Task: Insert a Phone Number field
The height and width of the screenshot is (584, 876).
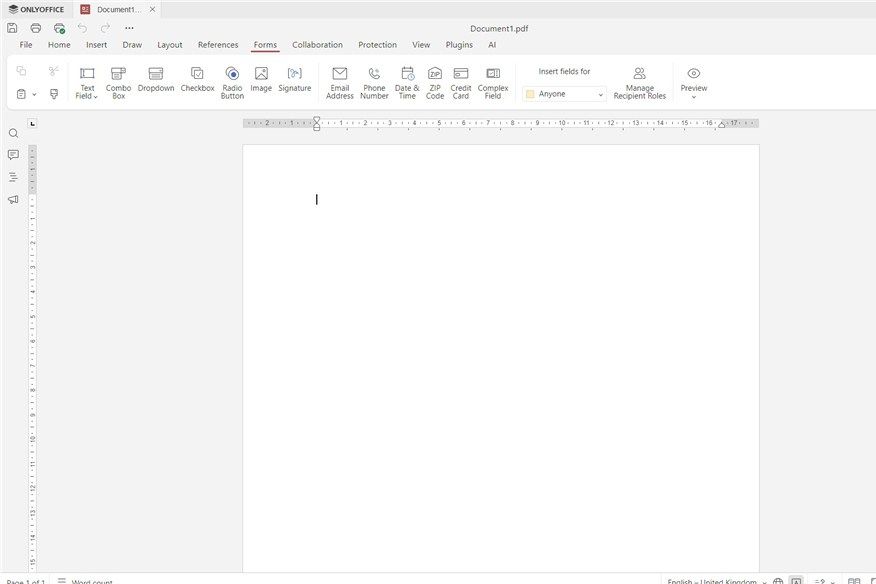Action: pyautogui.click(x=374, y=83)
